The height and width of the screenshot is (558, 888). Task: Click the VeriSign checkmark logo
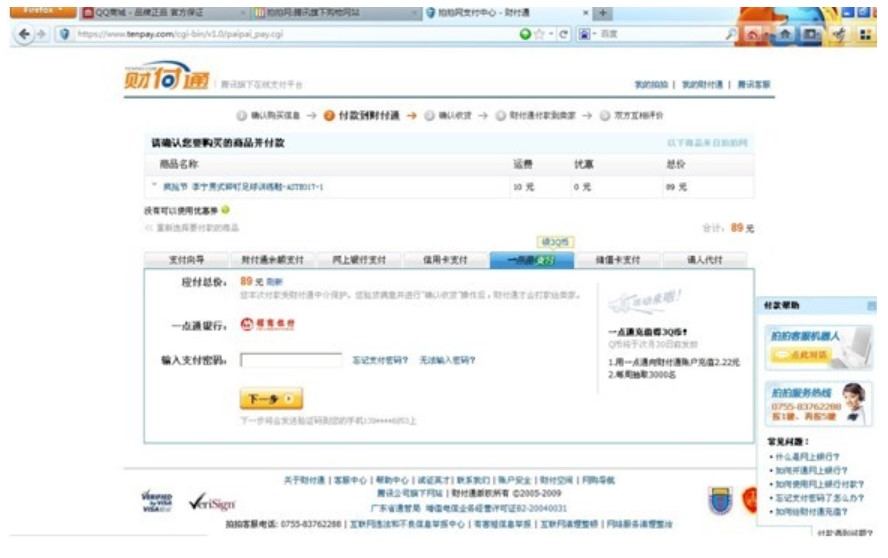coord(212,502)
